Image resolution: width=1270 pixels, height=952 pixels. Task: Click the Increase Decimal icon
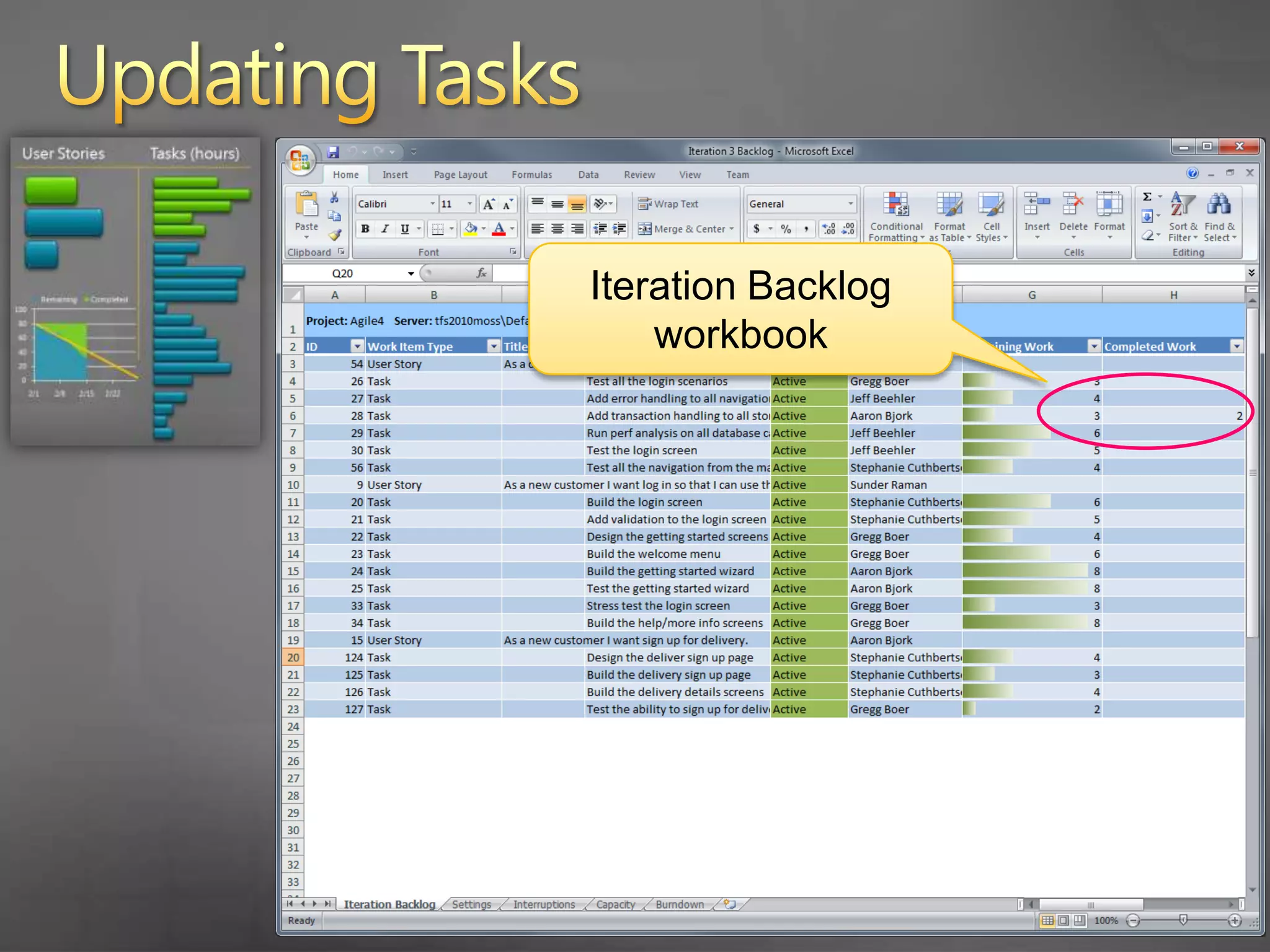point(828,229)
